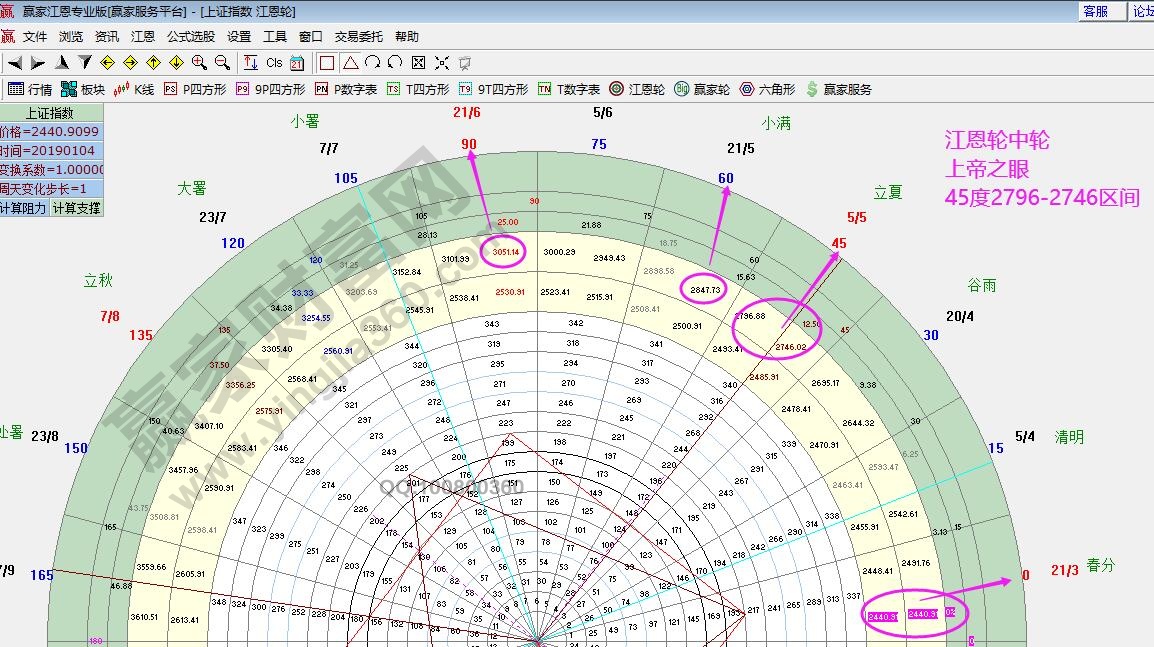
Task: Click the 时间 date field
Action: pyautogui.click(x=50, y=151)
